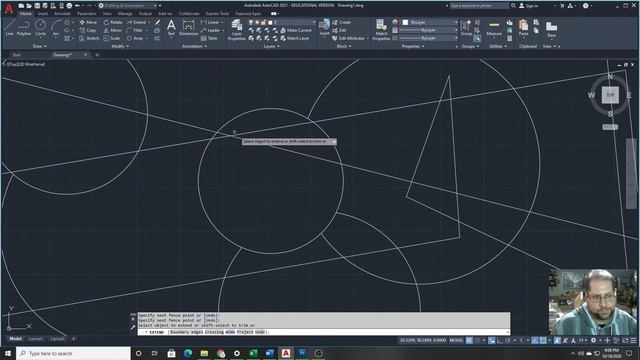Open the Insert ribbon tab
Image resolution: width=640 pixels, height=360 pixels.
pyautogui.click(x=42, y=13)
